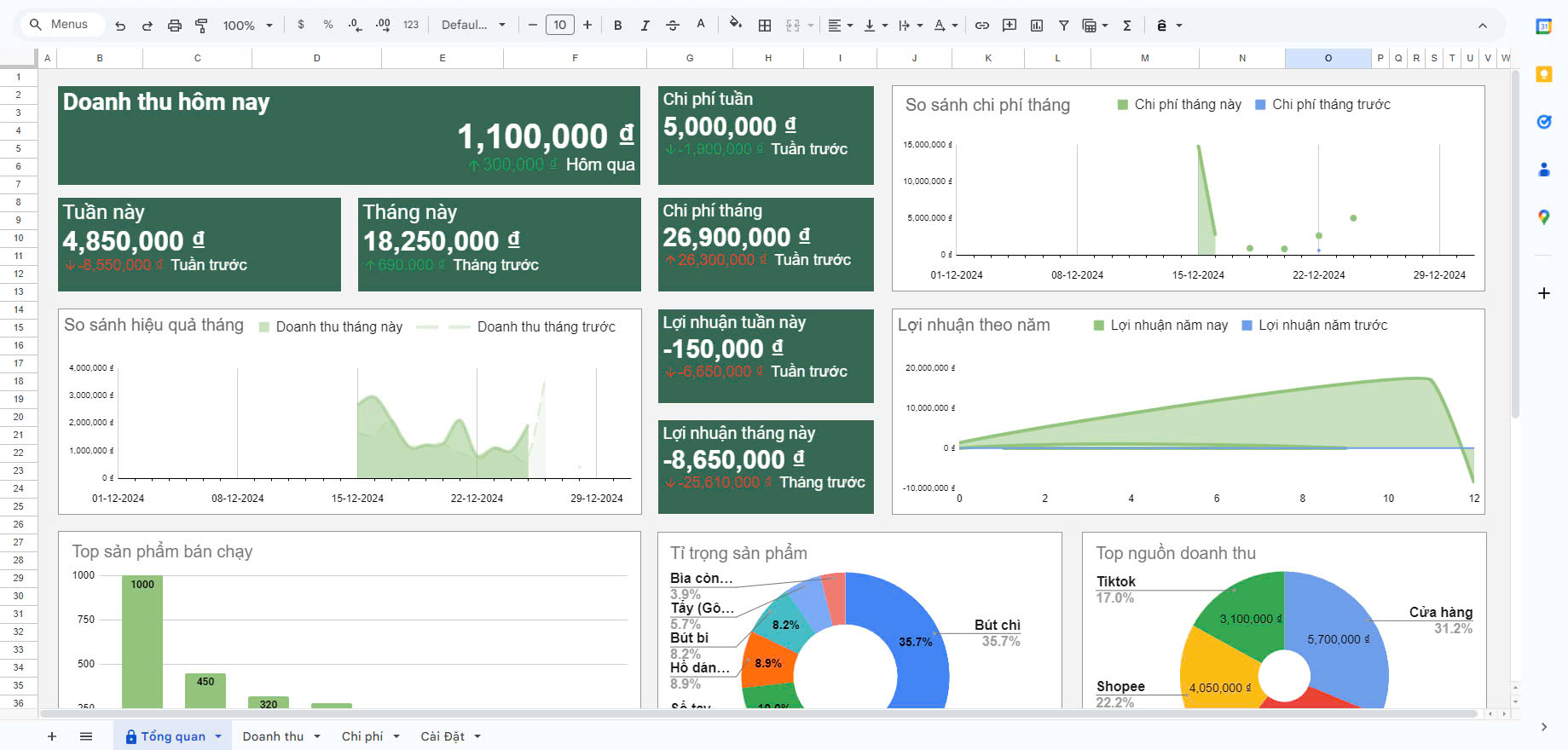Click the Borders grid icon
This screenshot has height=750, width=1568.
pos(765,26)
